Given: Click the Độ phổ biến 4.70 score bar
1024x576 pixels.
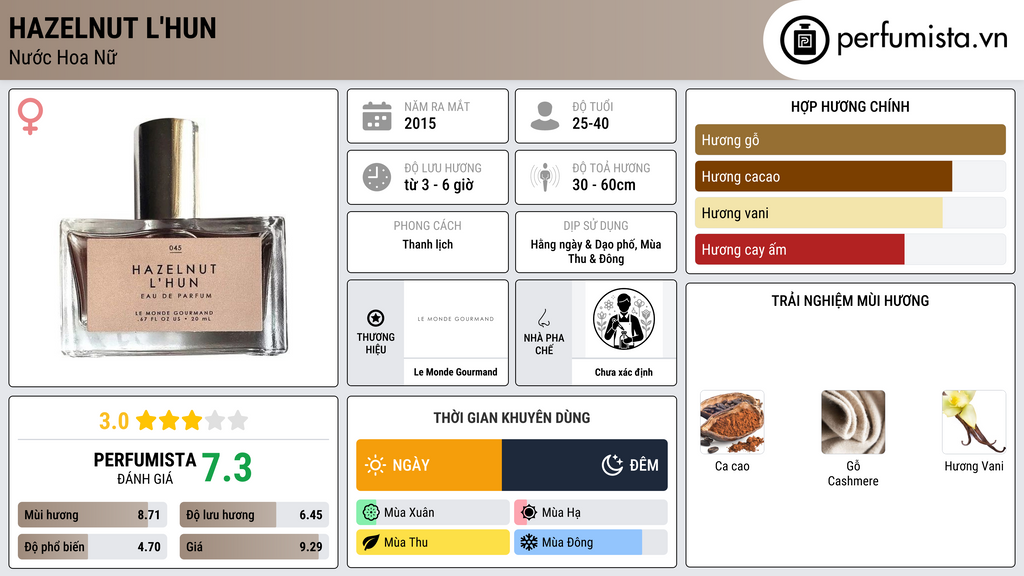Looking at the screenshot, I should (92, 547).
